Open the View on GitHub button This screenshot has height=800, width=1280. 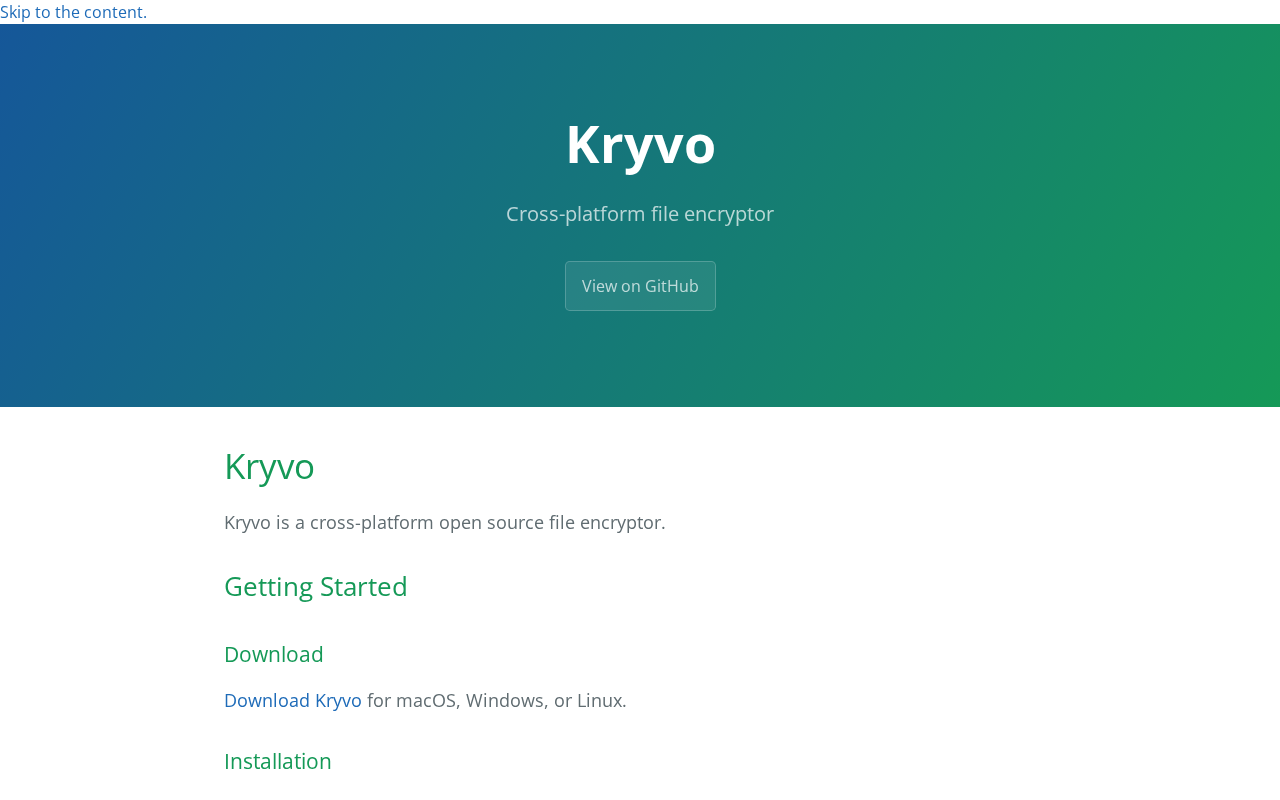pyautogui.click(x=640, y=286)
